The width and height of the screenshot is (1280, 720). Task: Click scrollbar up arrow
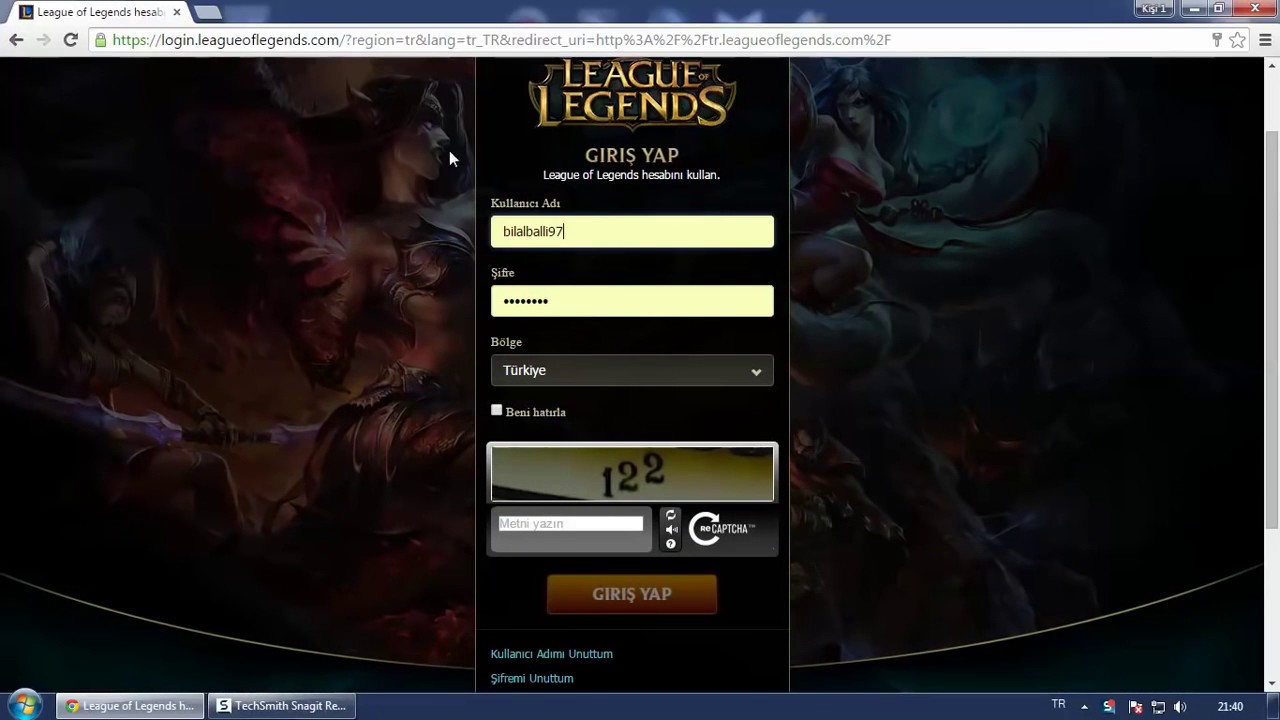[x=1271, y=66]
